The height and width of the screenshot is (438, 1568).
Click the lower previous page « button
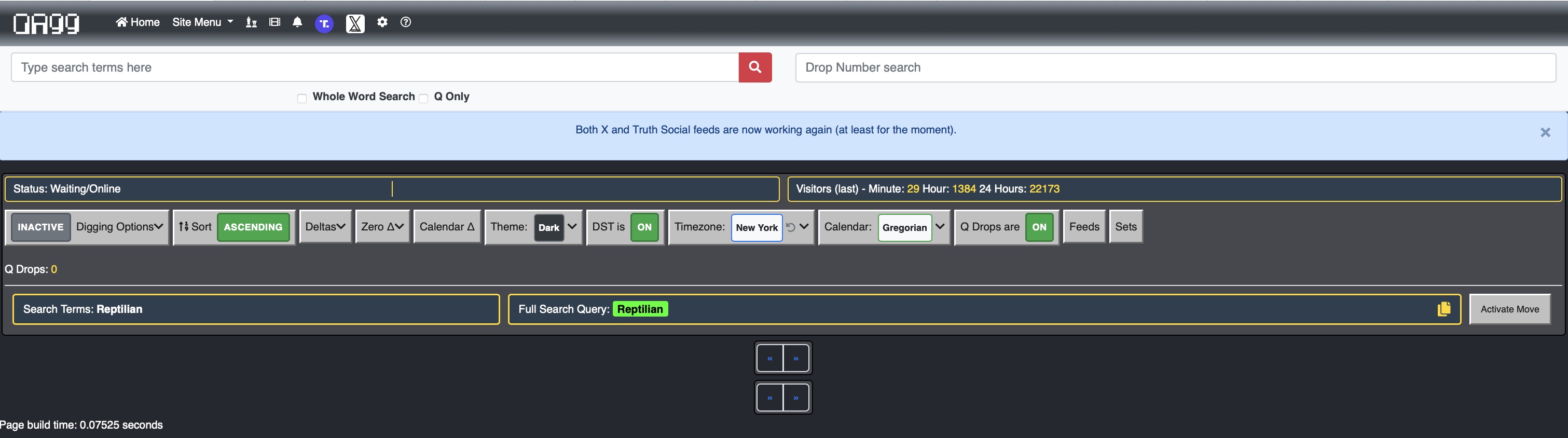770,398
